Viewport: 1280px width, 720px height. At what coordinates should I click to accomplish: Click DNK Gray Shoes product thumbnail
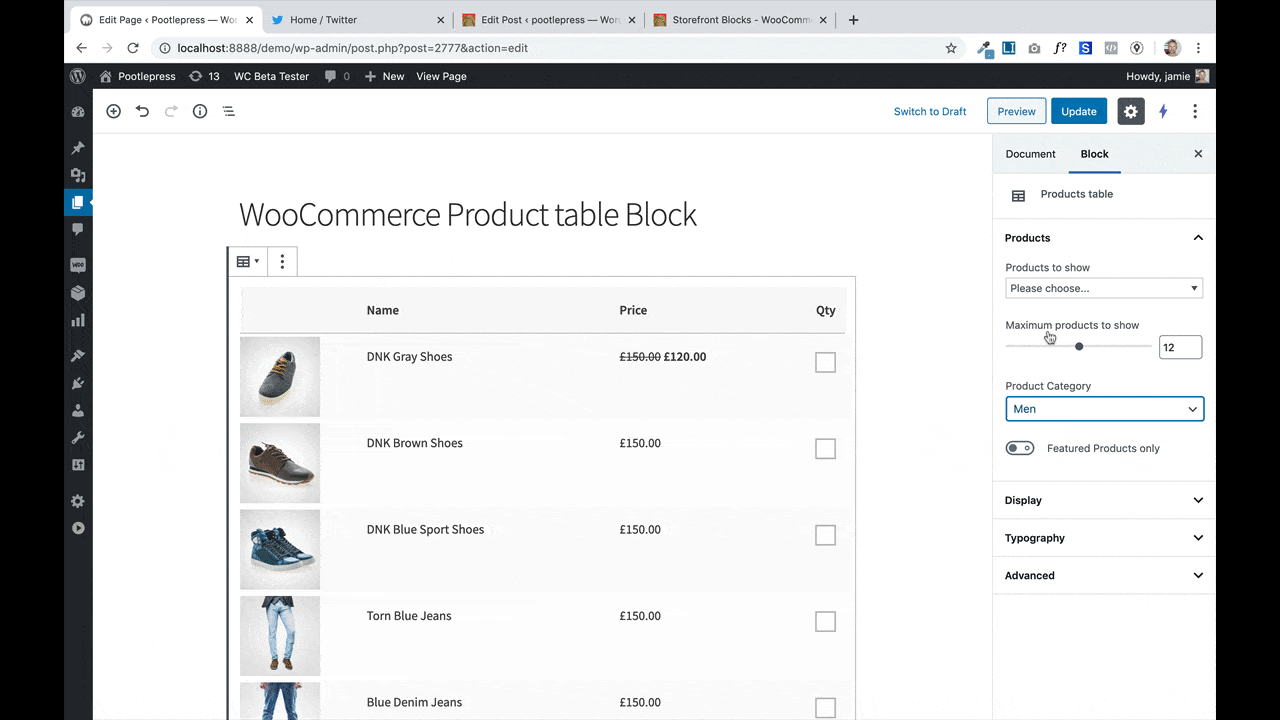click(x=280, y=377)
